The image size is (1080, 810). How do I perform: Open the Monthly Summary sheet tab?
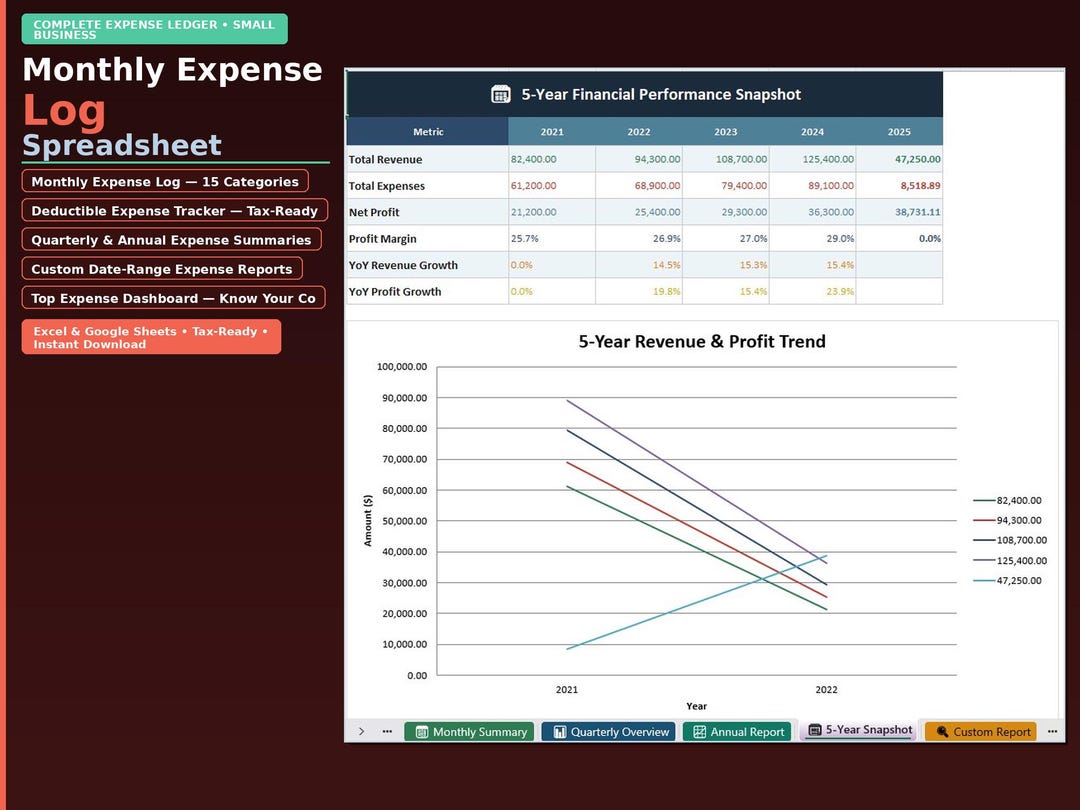469,731
